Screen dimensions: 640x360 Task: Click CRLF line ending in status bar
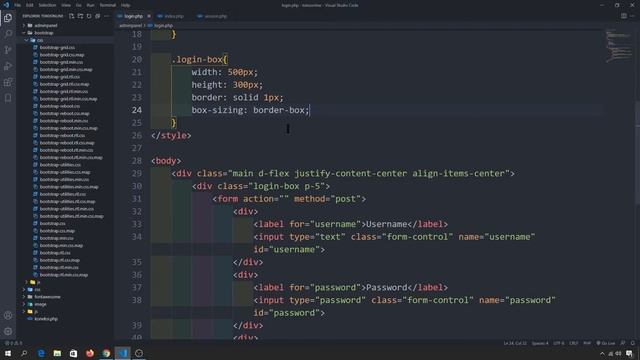coord(573,343)
